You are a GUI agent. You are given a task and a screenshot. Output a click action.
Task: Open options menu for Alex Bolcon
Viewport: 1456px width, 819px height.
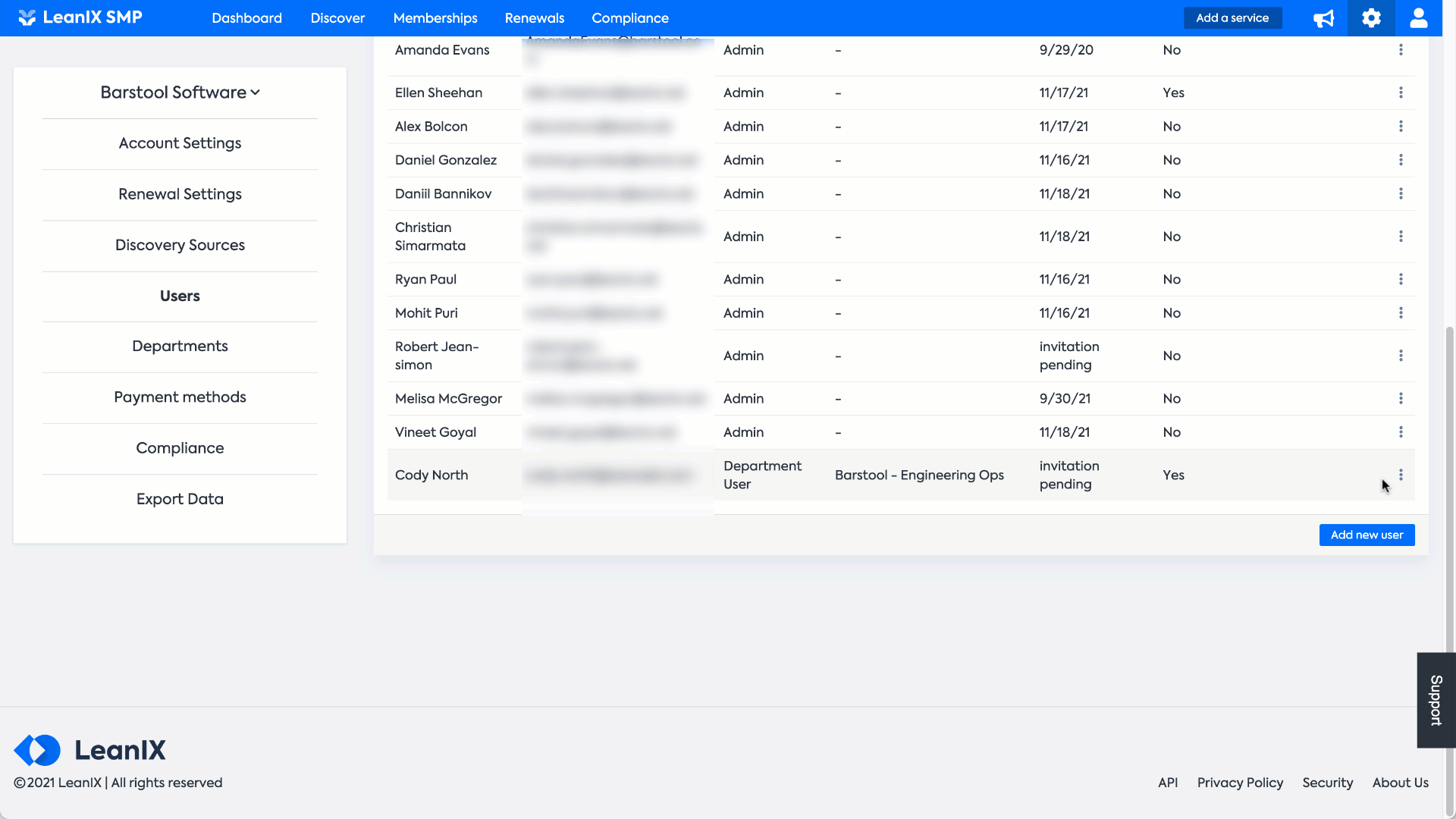(1401, 127)
